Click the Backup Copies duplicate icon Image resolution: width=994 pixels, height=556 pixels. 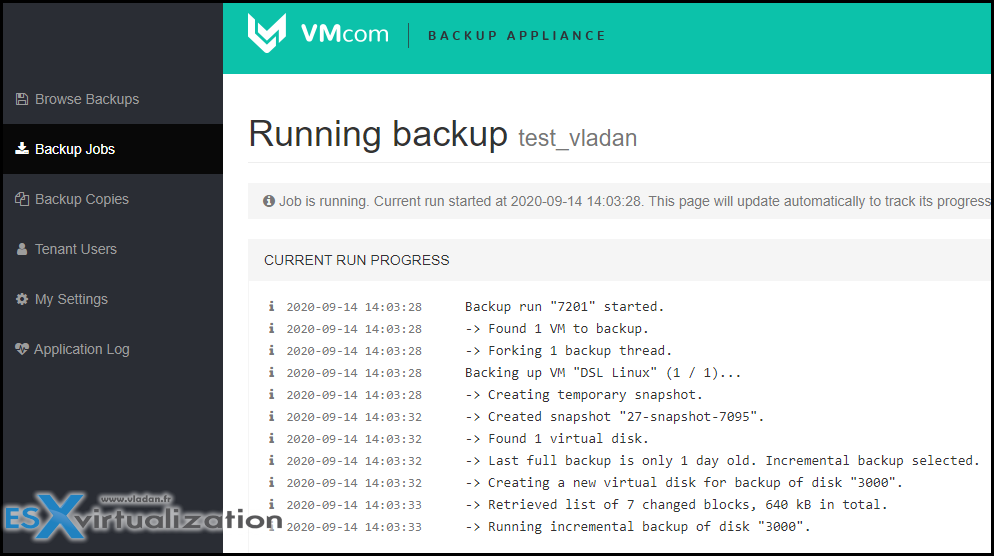point(22,199)
